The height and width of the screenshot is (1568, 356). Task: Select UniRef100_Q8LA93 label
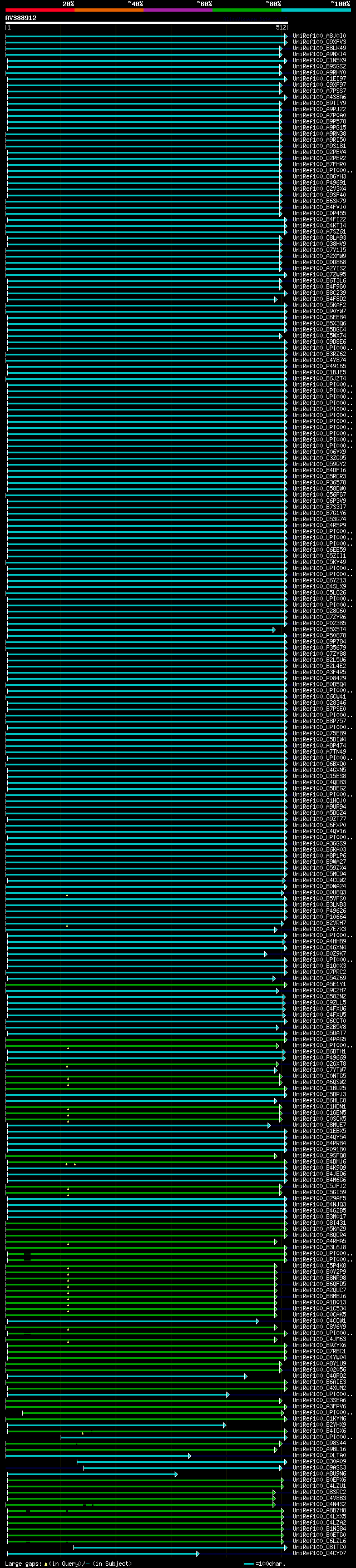(x=319, y=238)
